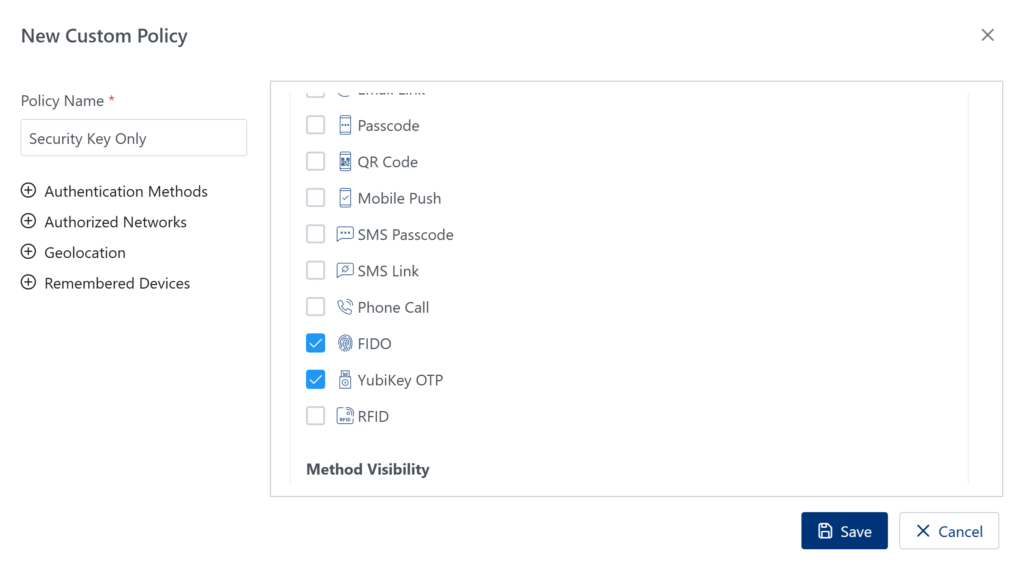Click the YubiKey OTP key icon
The width and height of the screenshot is (1024, 568).
pos(345,380)
